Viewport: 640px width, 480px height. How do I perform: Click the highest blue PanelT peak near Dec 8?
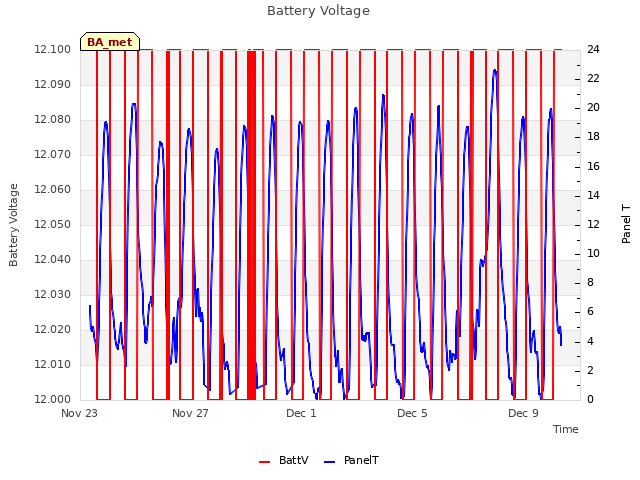click(x=495, y=71)
